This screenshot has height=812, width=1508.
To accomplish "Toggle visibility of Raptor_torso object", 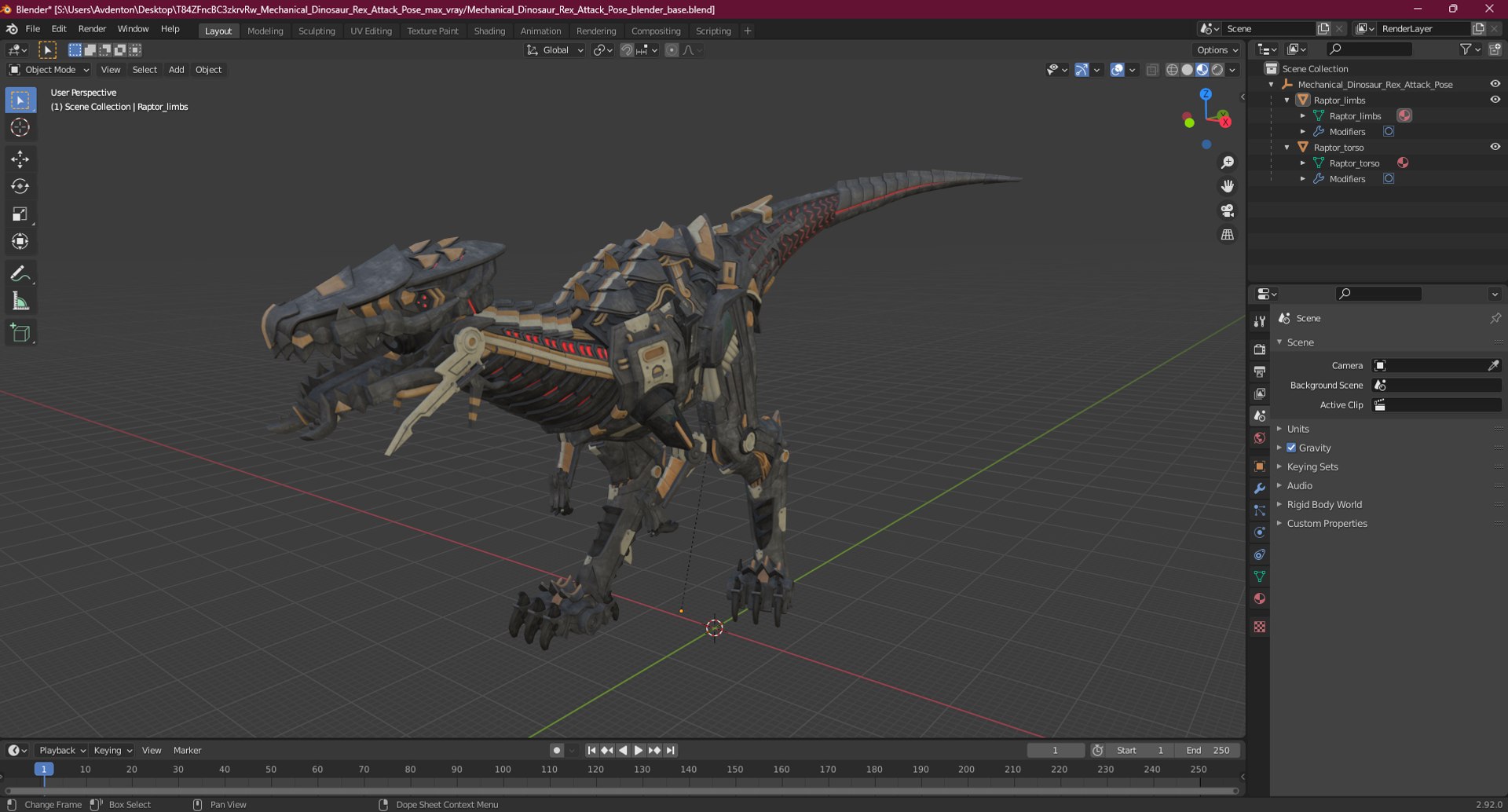I will 1495,147.
